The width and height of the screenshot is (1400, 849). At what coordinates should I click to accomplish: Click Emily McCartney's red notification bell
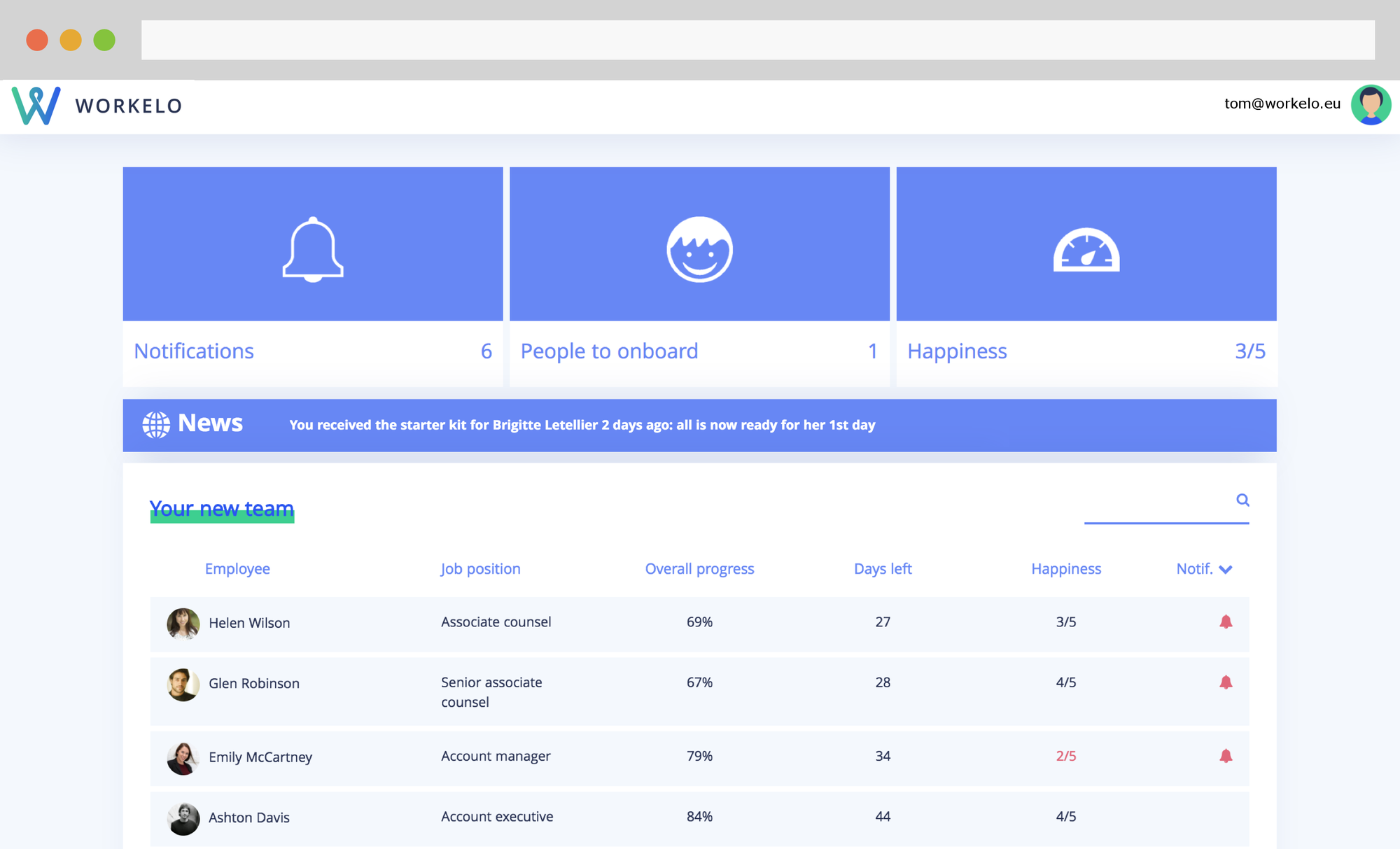[1226, 756]
